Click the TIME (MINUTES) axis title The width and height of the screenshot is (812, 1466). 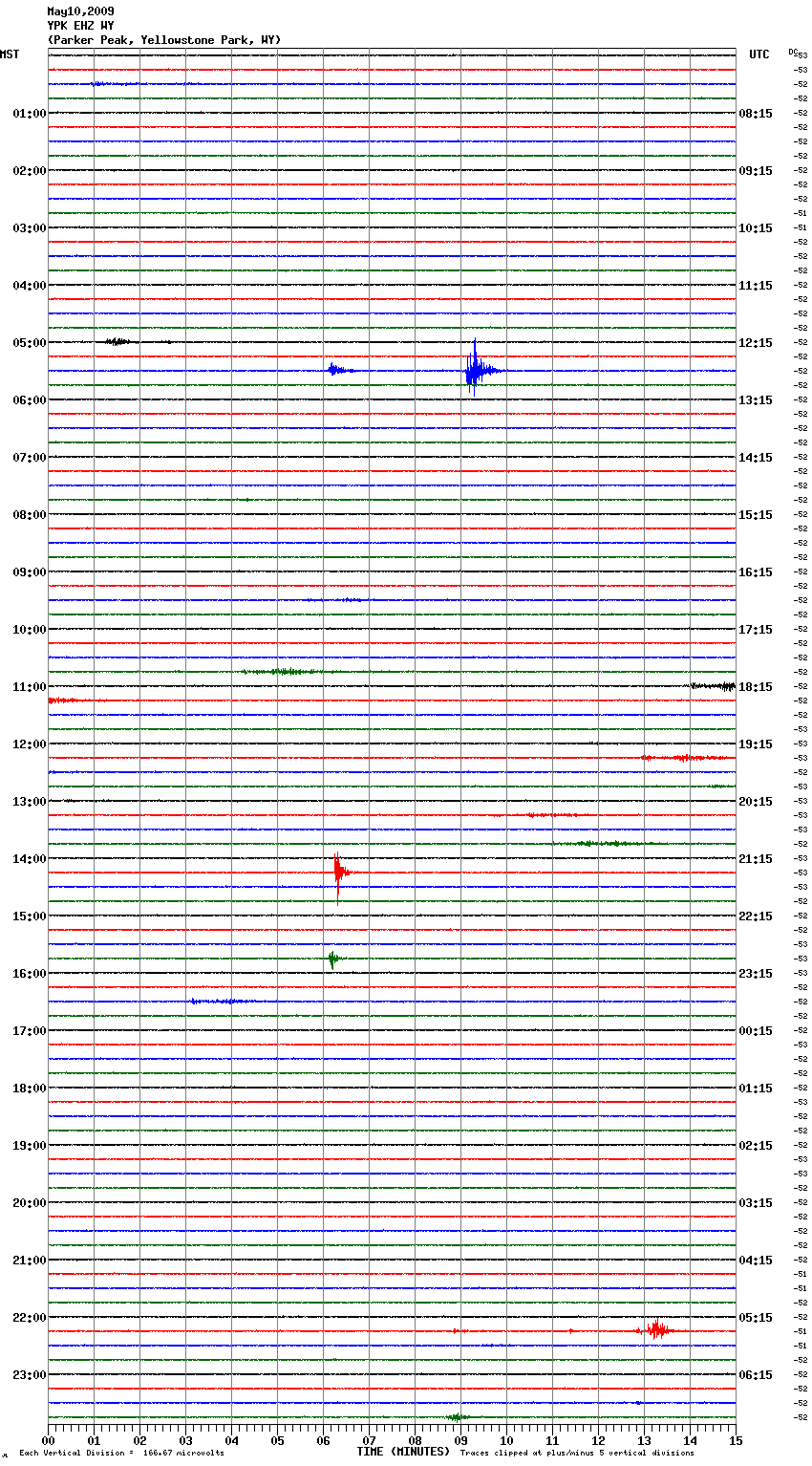coord(403,1452)
